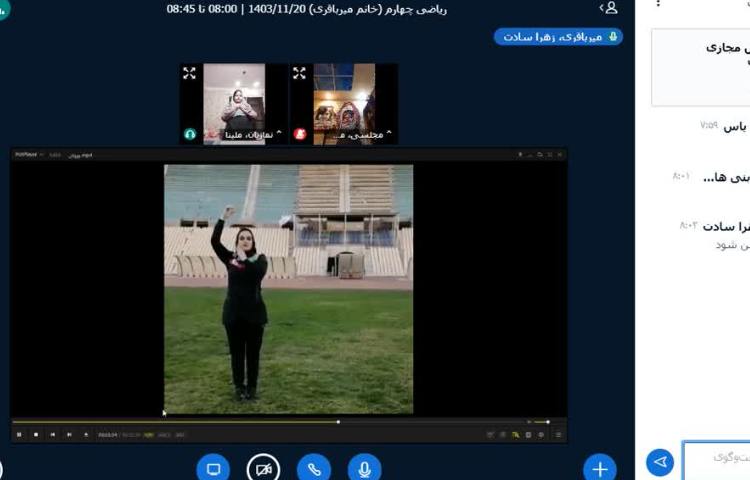Click the share screen button
Screen dimensions: 750x480
(213, 469)
